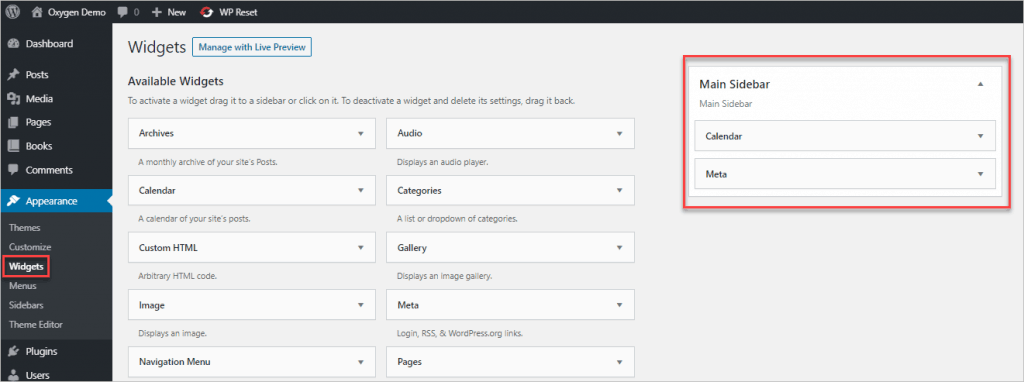The width and height of the screenshot is (1024, 382).
Task: Click the plus icon next to New
Action: [x=156, y=12]
